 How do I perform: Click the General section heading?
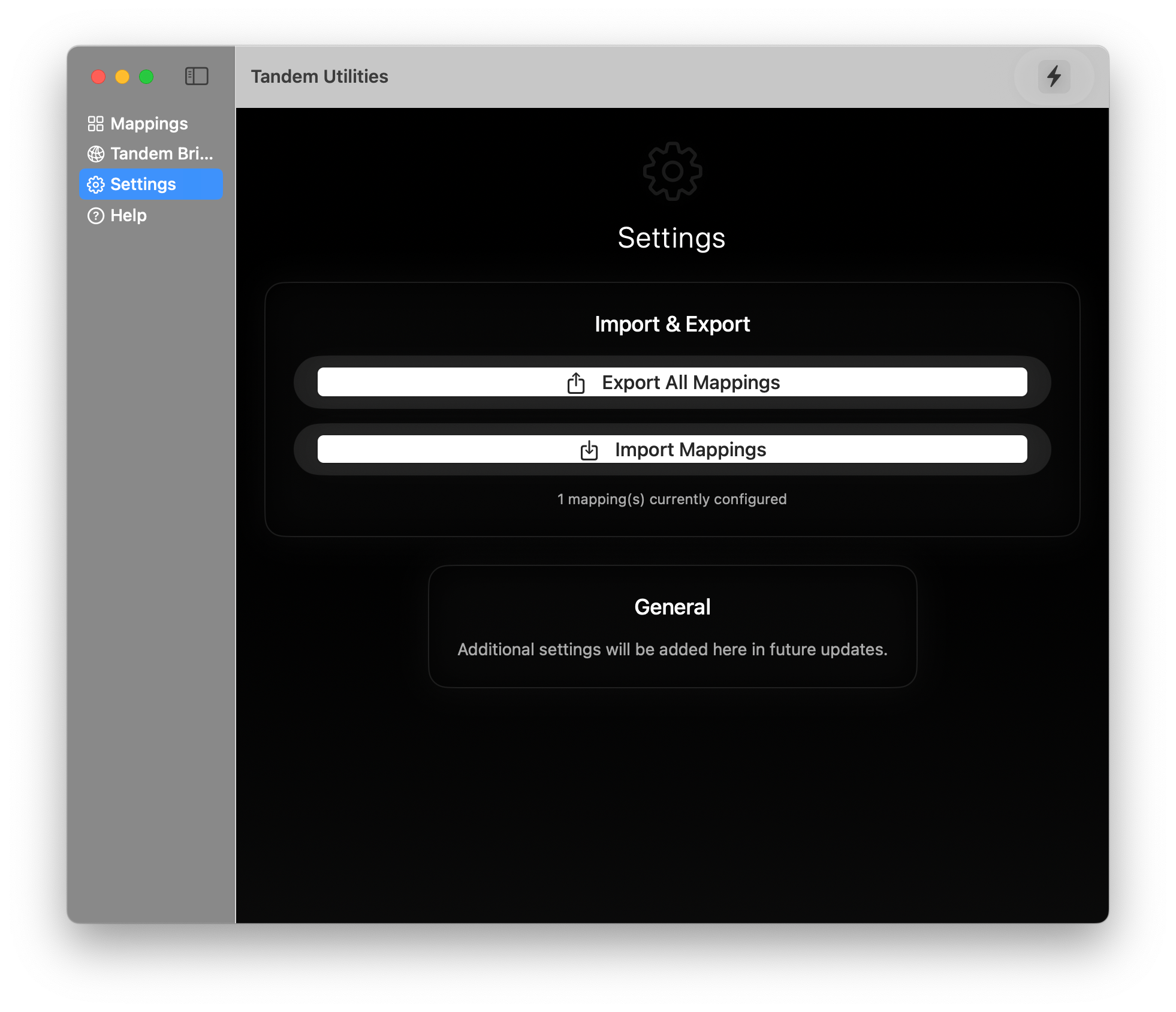[x=672, y=607]
